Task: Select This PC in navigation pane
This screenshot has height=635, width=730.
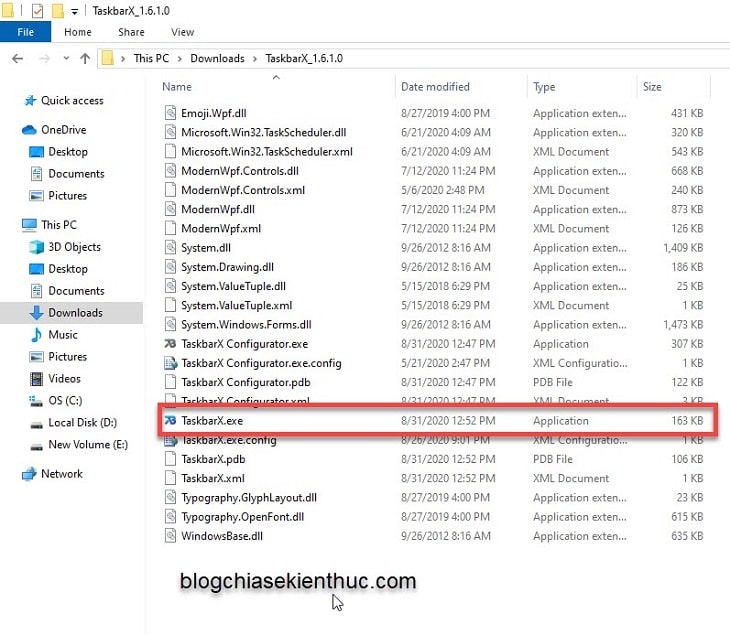Action: click(59, 225)
